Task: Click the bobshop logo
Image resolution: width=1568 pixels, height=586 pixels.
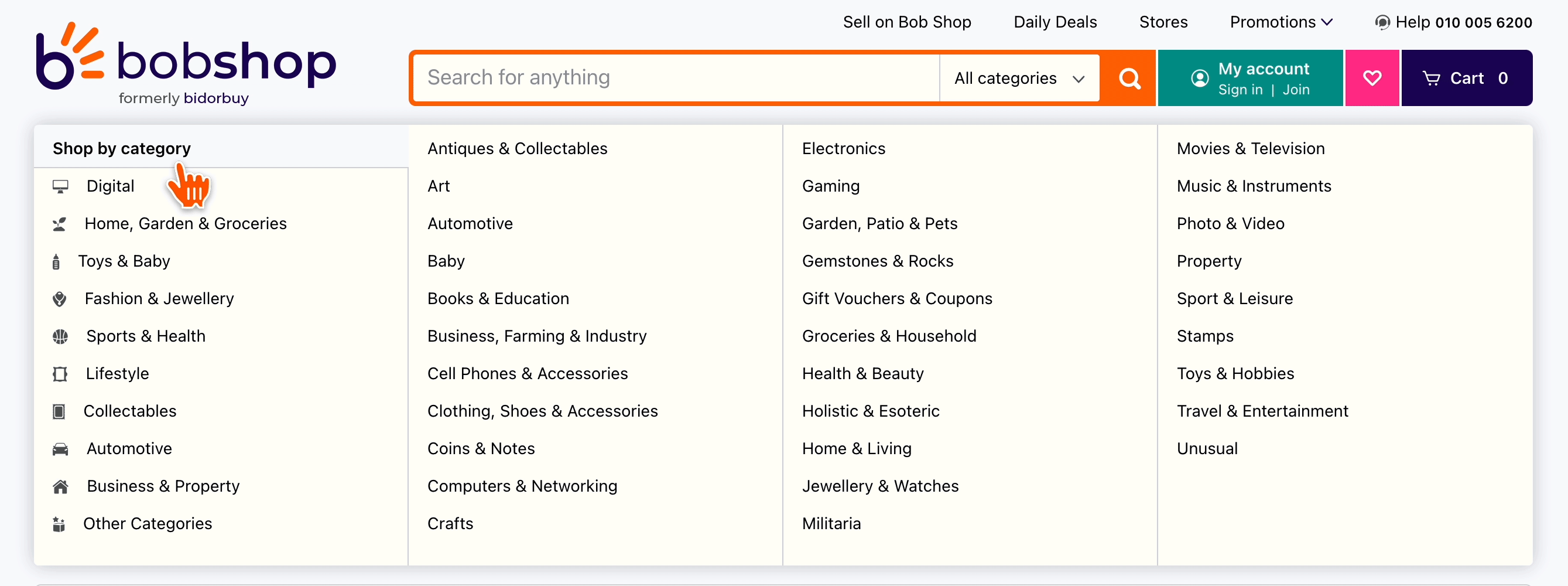Action: point(186,64)
